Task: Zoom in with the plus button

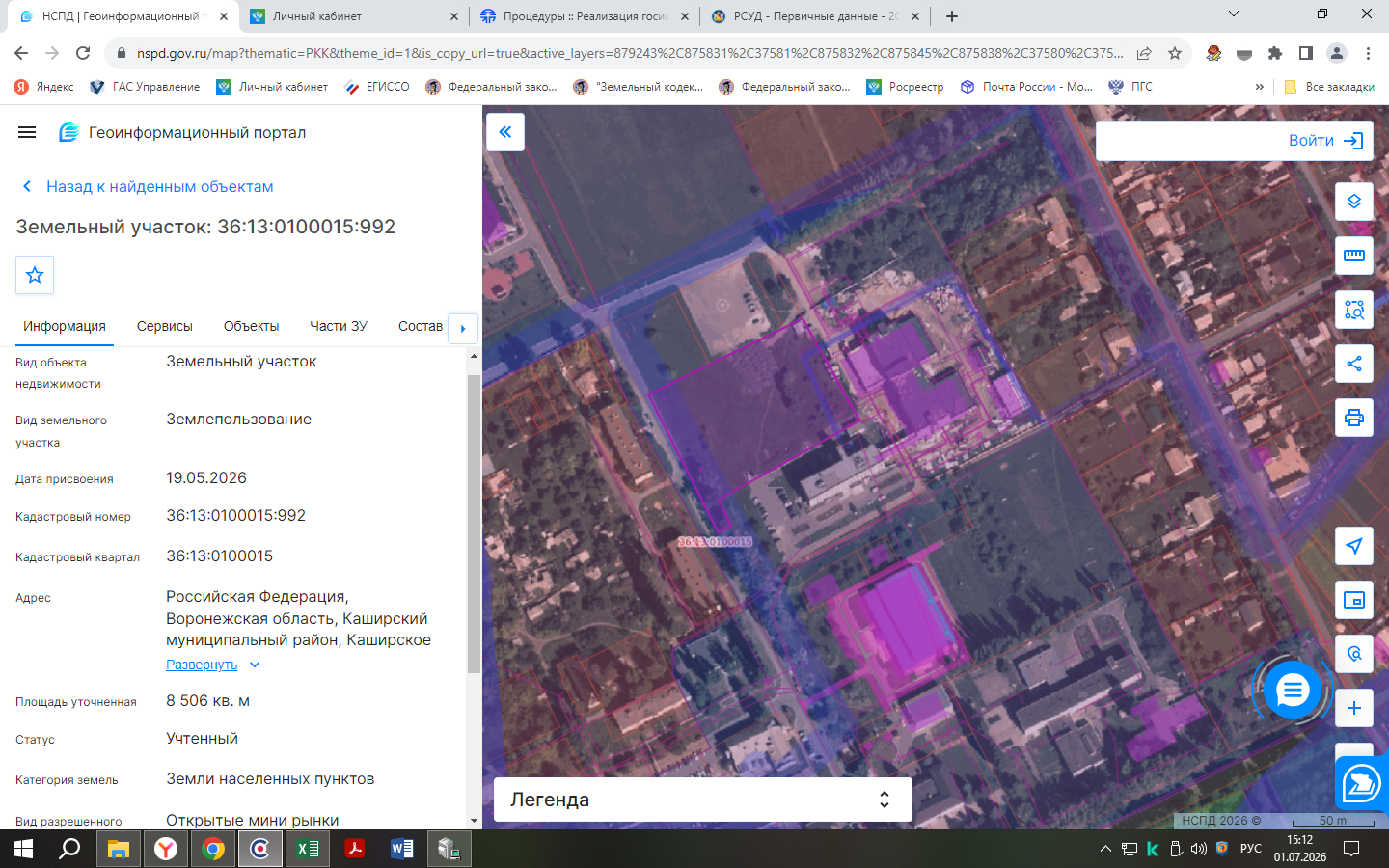Action: click(x=1354, y=708)
